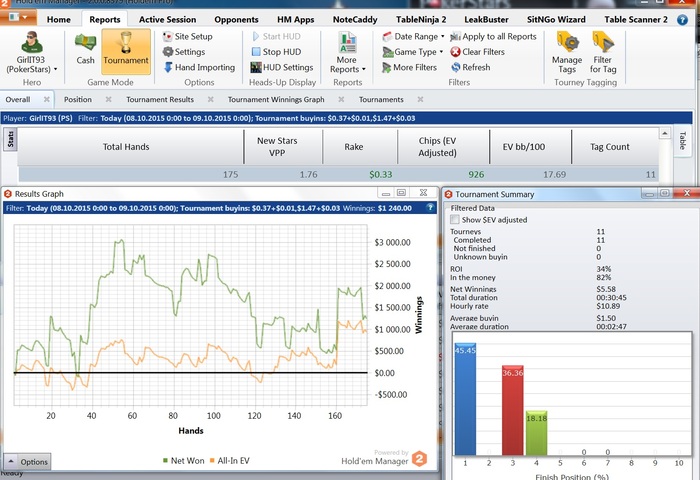This screenshot has width=700, height=480.
Task: Open HM Apps tab
Action: coord(296,20)
